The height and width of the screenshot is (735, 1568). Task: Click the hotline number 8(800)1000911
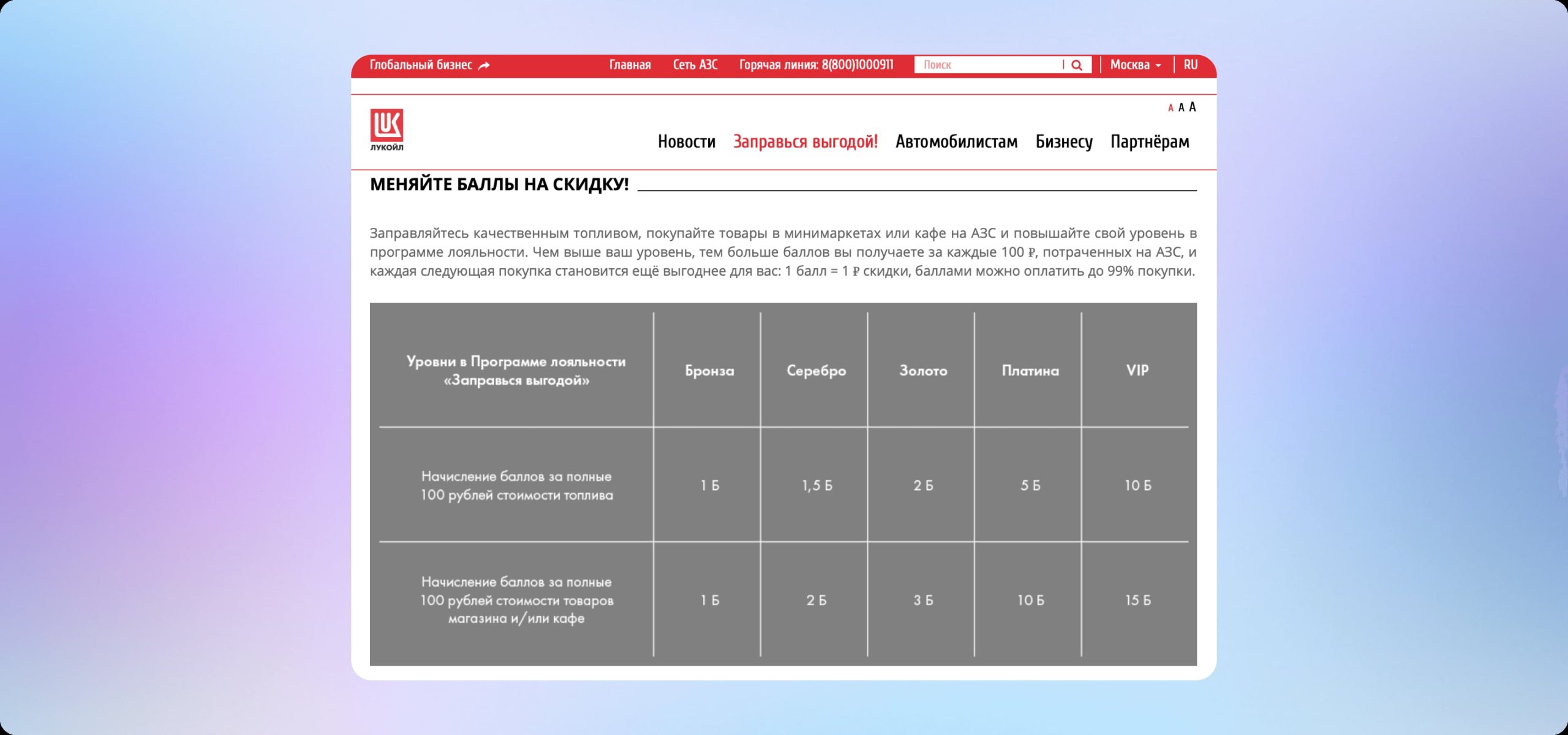[x=857, y=65]
